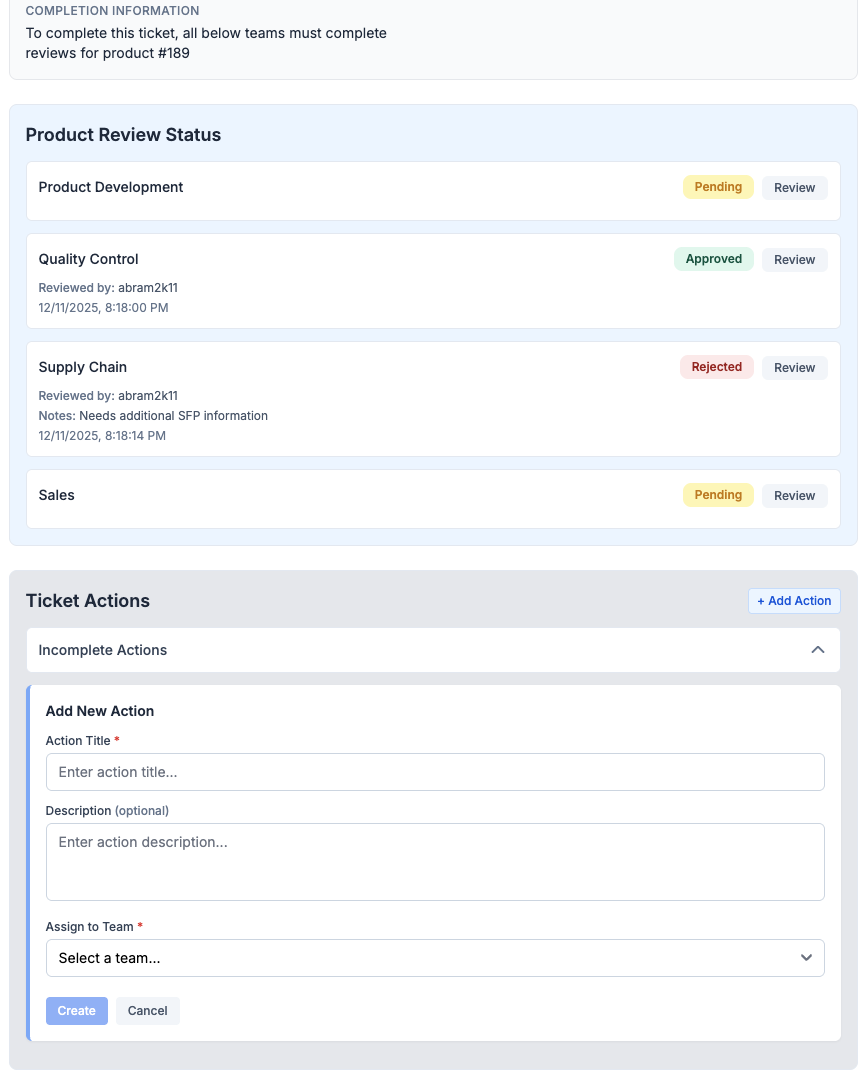Screen dimensions: 865x1083
Task: Select the Pending badge on Product Development
Action: 718,187
